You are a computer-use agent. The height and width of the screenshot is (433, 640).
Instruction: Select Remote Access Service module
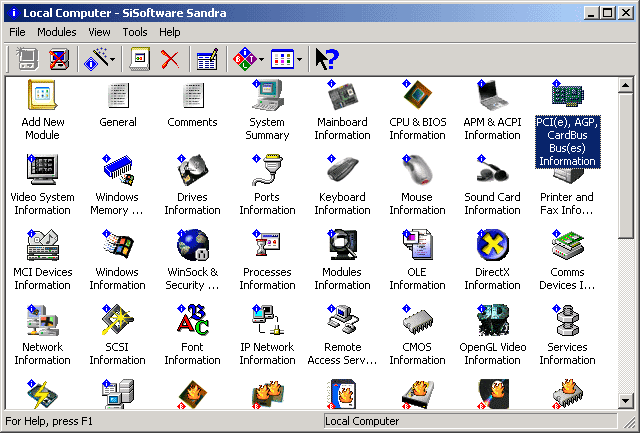click(342, 320)
